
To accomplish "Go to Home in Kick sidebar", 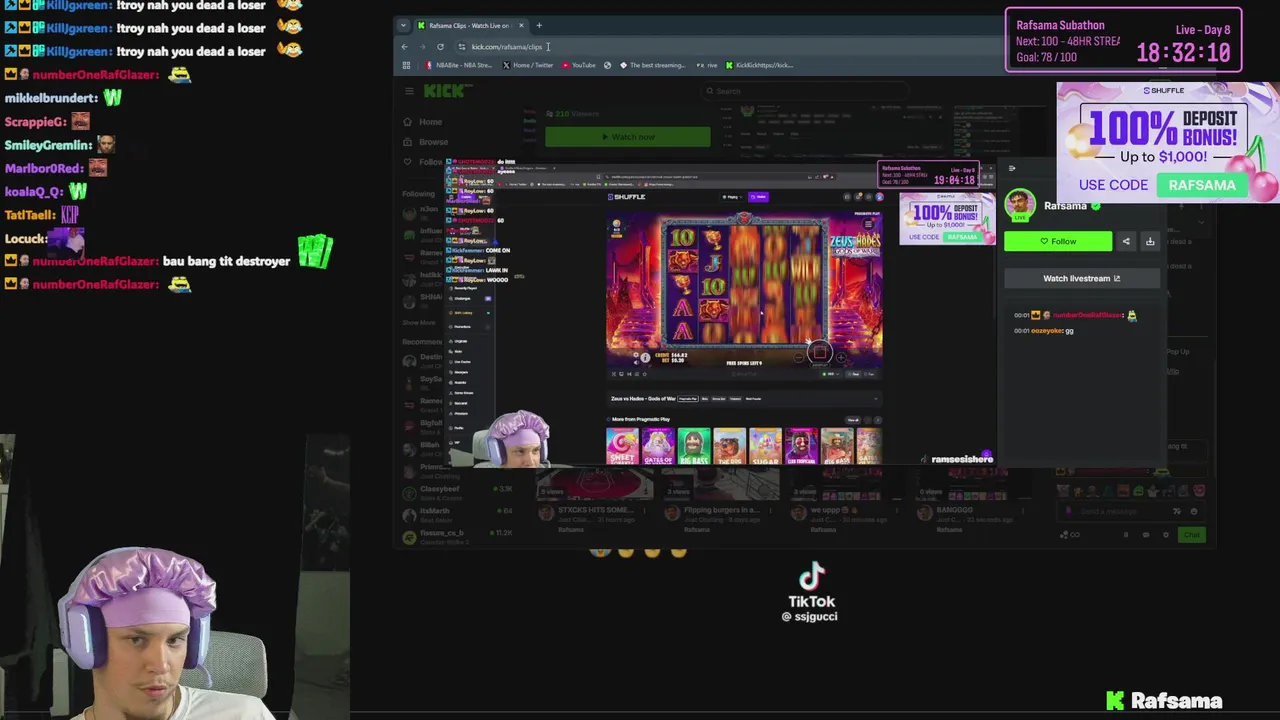I will coord(424,122).
